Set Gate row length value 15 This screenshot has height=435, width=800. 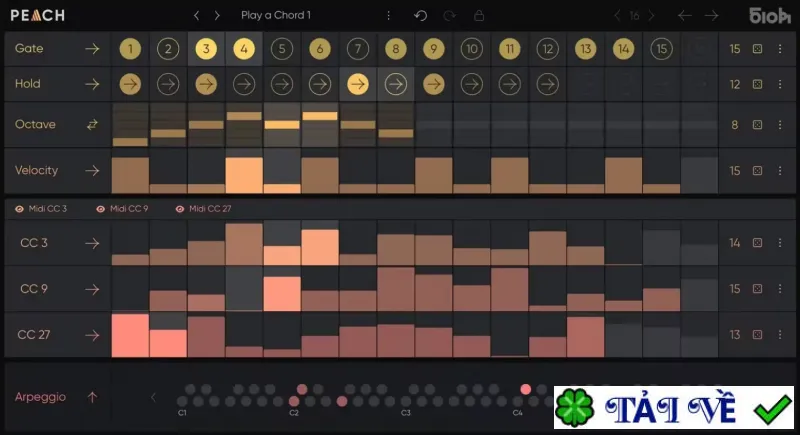735,48
